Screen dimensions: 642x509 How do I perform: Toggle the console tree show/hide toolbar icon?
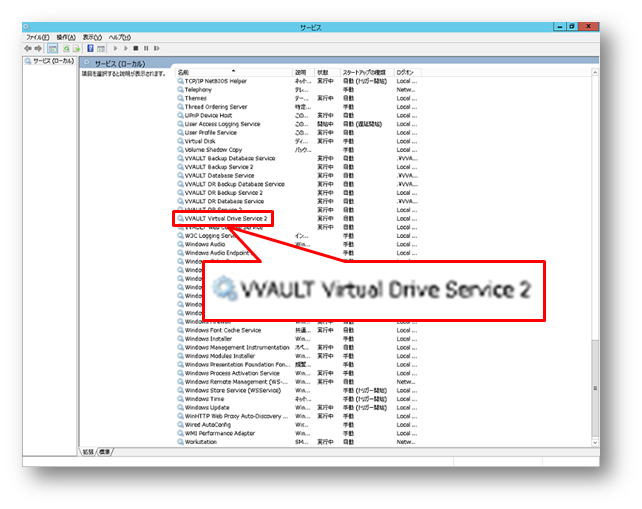pyautogui.click(x=52, y=48)
